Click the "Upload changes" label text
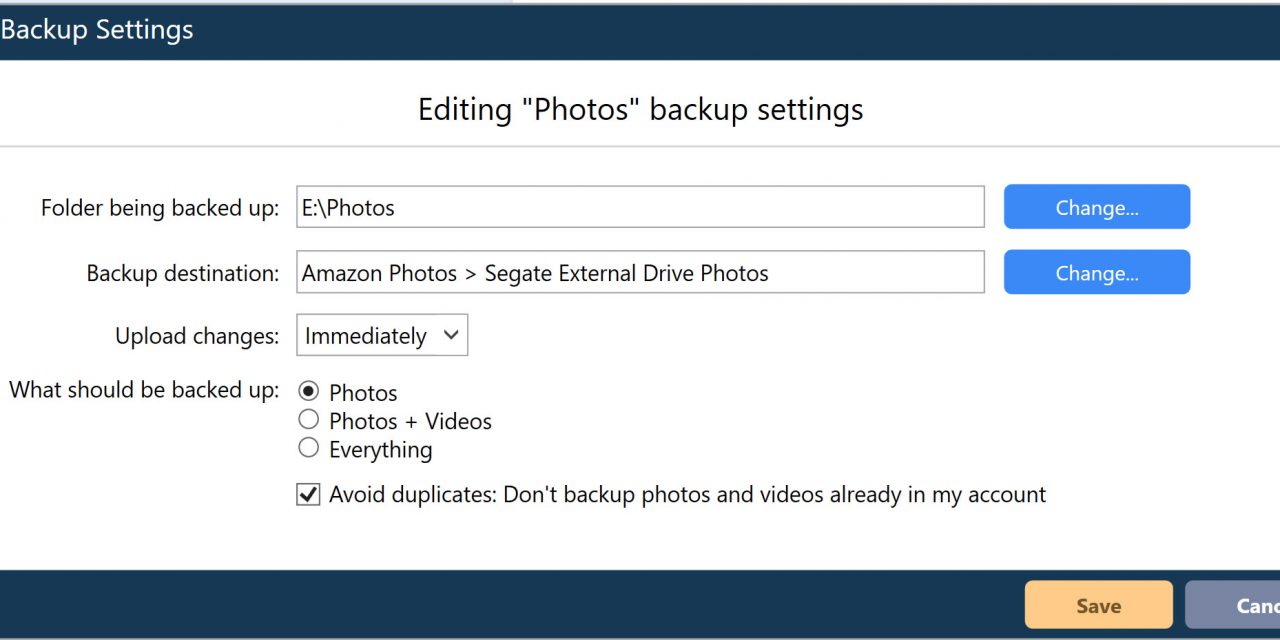The image size is (1280, 640). [197, 336]
